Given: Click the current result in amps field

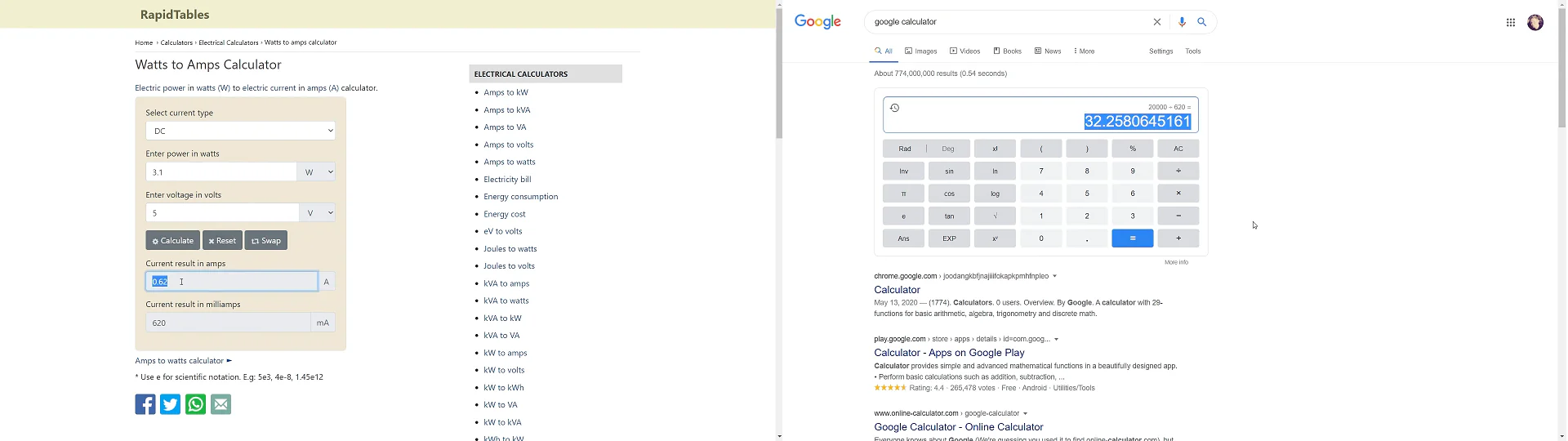Looking at the screenshot, I should click(232, 281).
